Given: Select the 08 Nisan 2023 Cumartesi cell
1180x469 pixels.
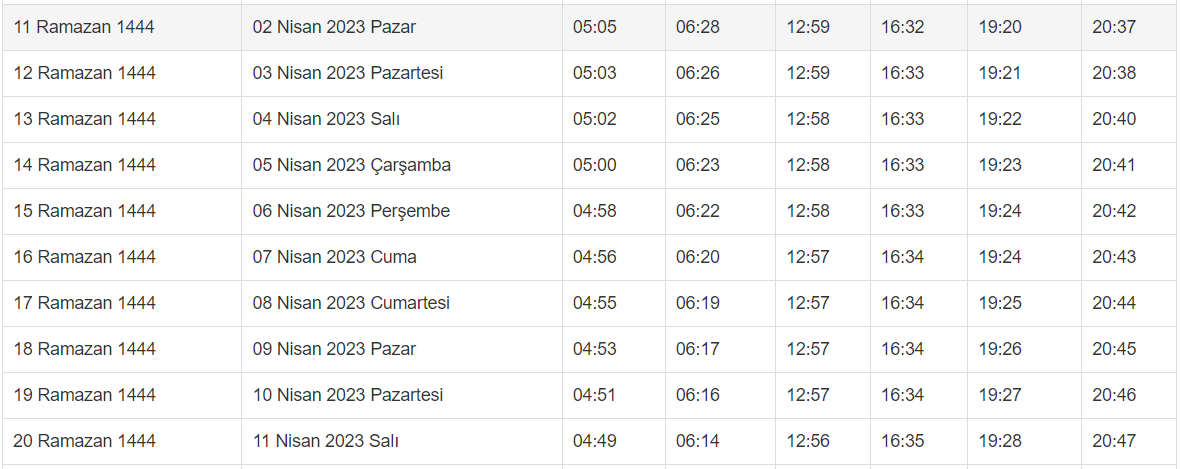Looking at the screenshot, I should point(351,303).
